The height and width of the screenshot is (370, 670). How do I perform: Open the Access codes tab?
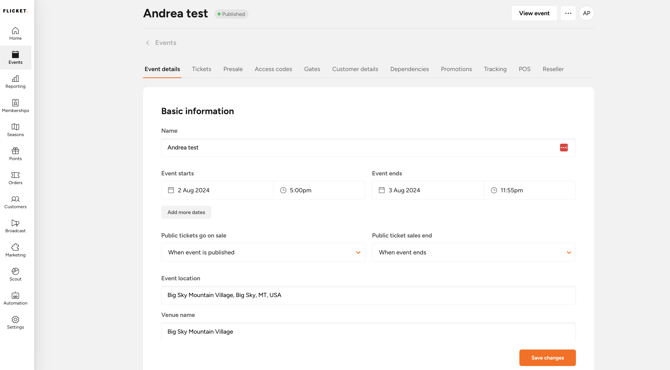(273, 69)
